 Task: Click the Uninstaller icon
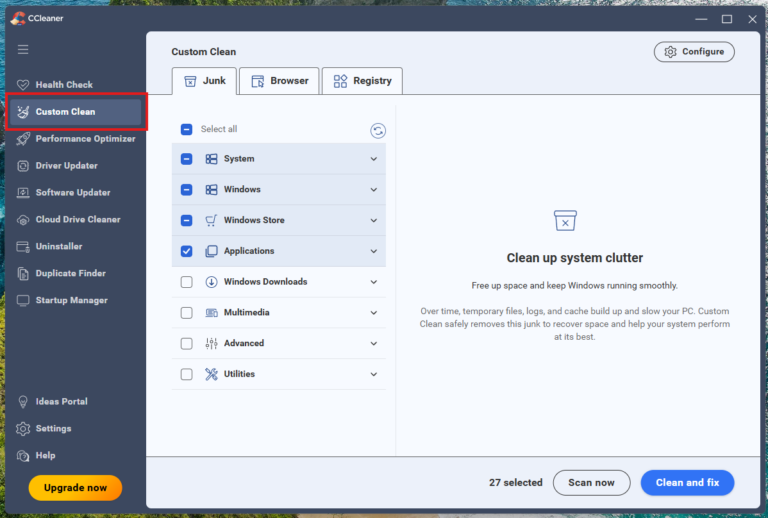(23, 246)
